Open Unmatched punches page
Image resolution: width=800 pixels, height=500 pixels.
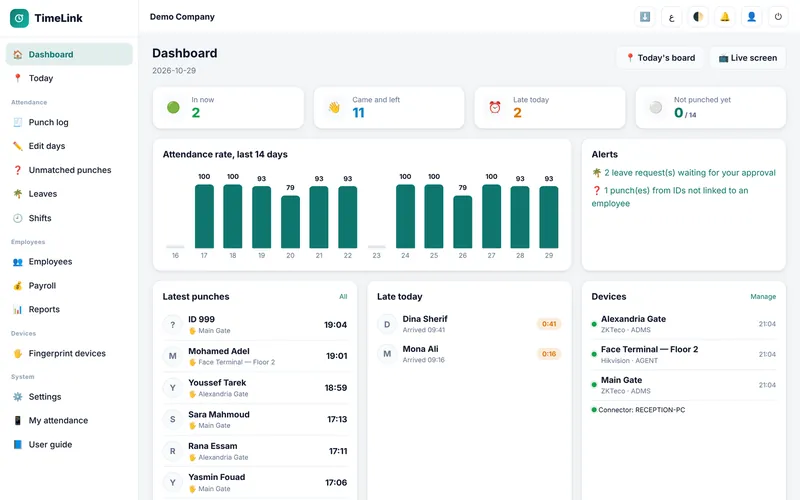(x=69, y=170)
